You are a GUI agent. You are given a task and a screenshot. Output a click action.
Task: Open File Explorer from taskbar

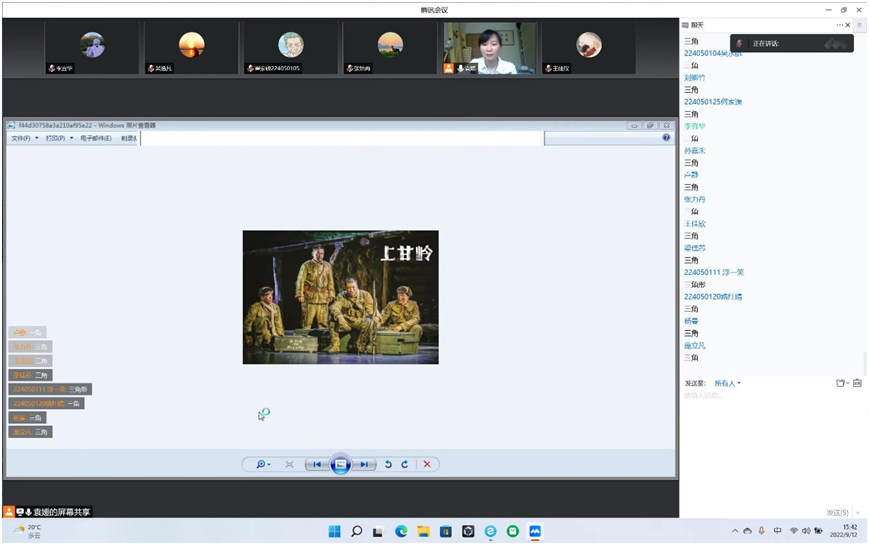[423, 532]
